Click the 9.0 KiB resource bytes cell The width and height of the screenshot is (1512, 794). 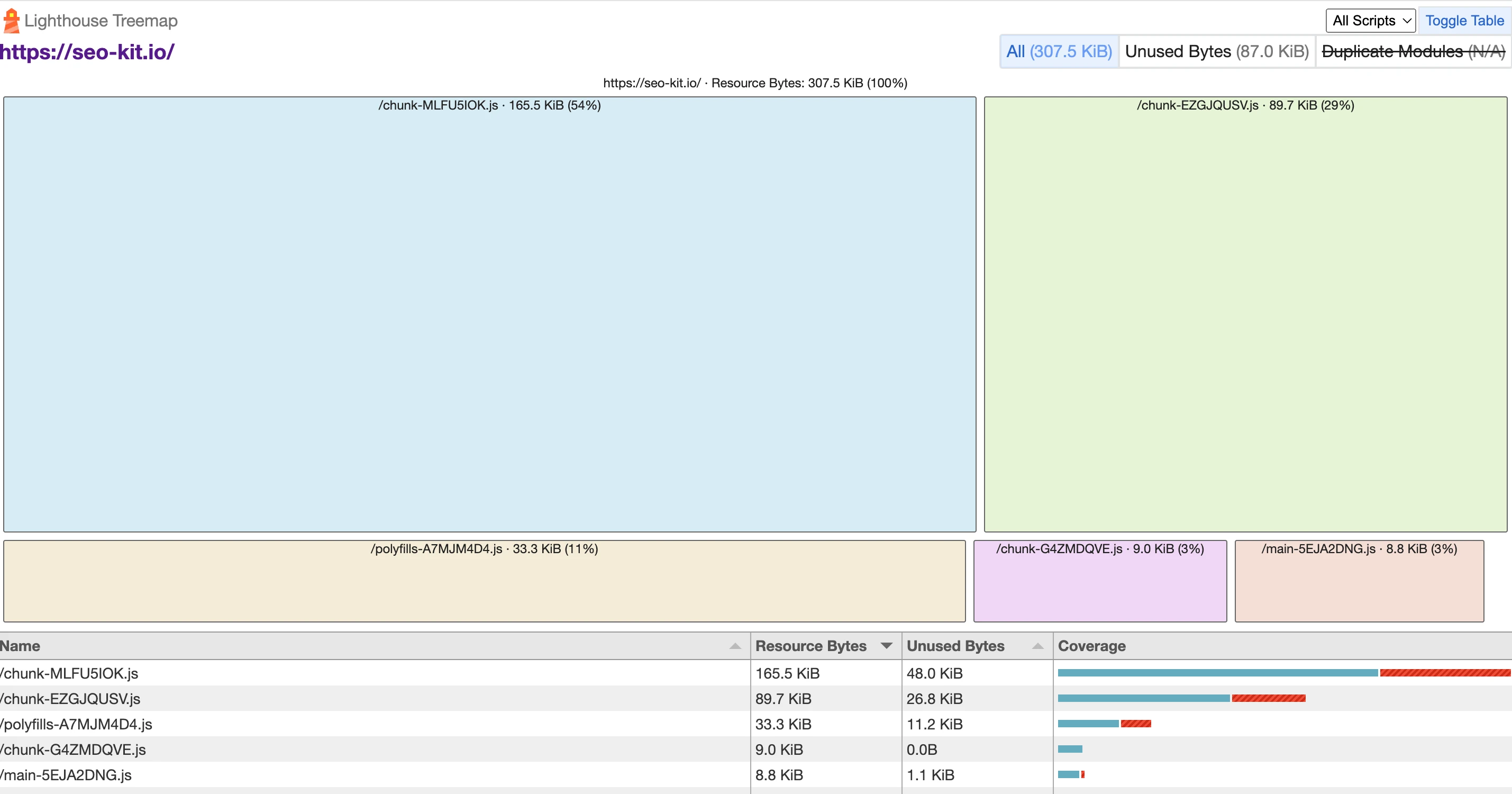[826, 750]
